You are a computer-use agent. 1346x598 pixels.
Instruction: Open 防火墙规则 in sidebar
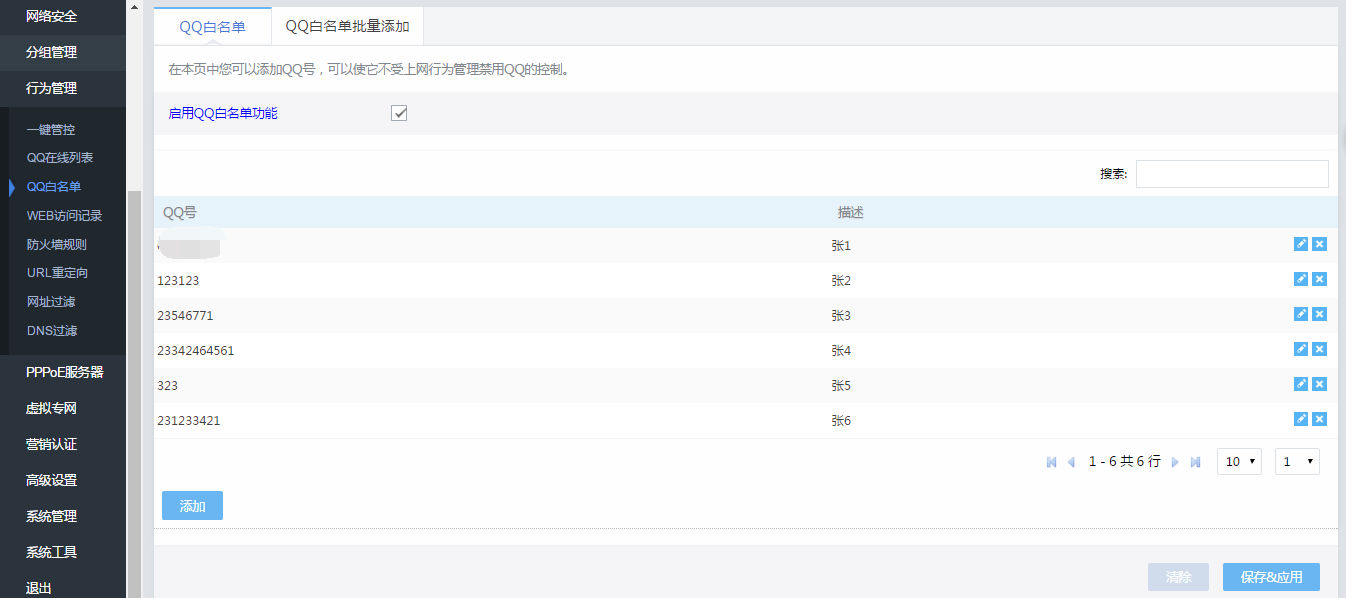coord(57,244)
